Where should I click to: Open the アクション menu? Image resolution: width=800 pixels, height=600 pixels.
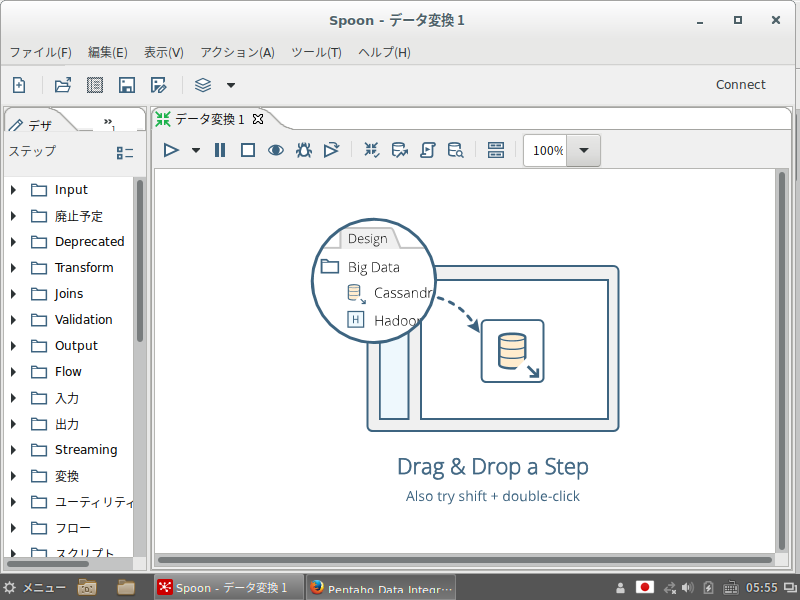(238, 52)
